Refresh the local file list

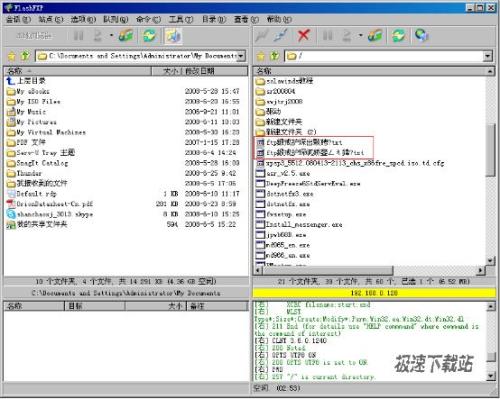coord(150,35)
